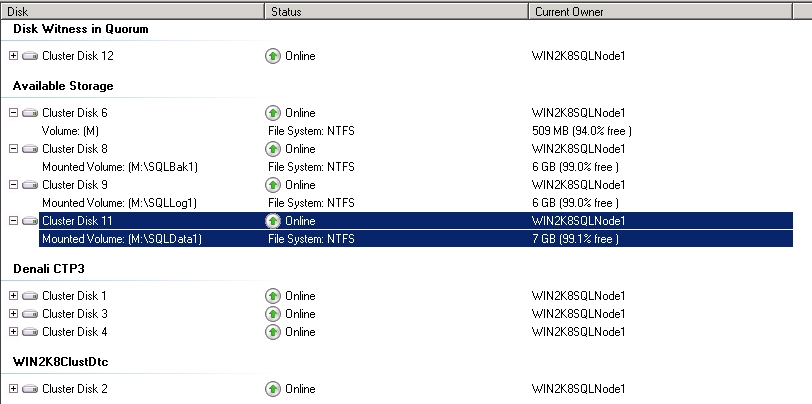Screen dimensions: 812x404
Task: Collapse the Cluster Disk 9 node
Action: (13, 185)
